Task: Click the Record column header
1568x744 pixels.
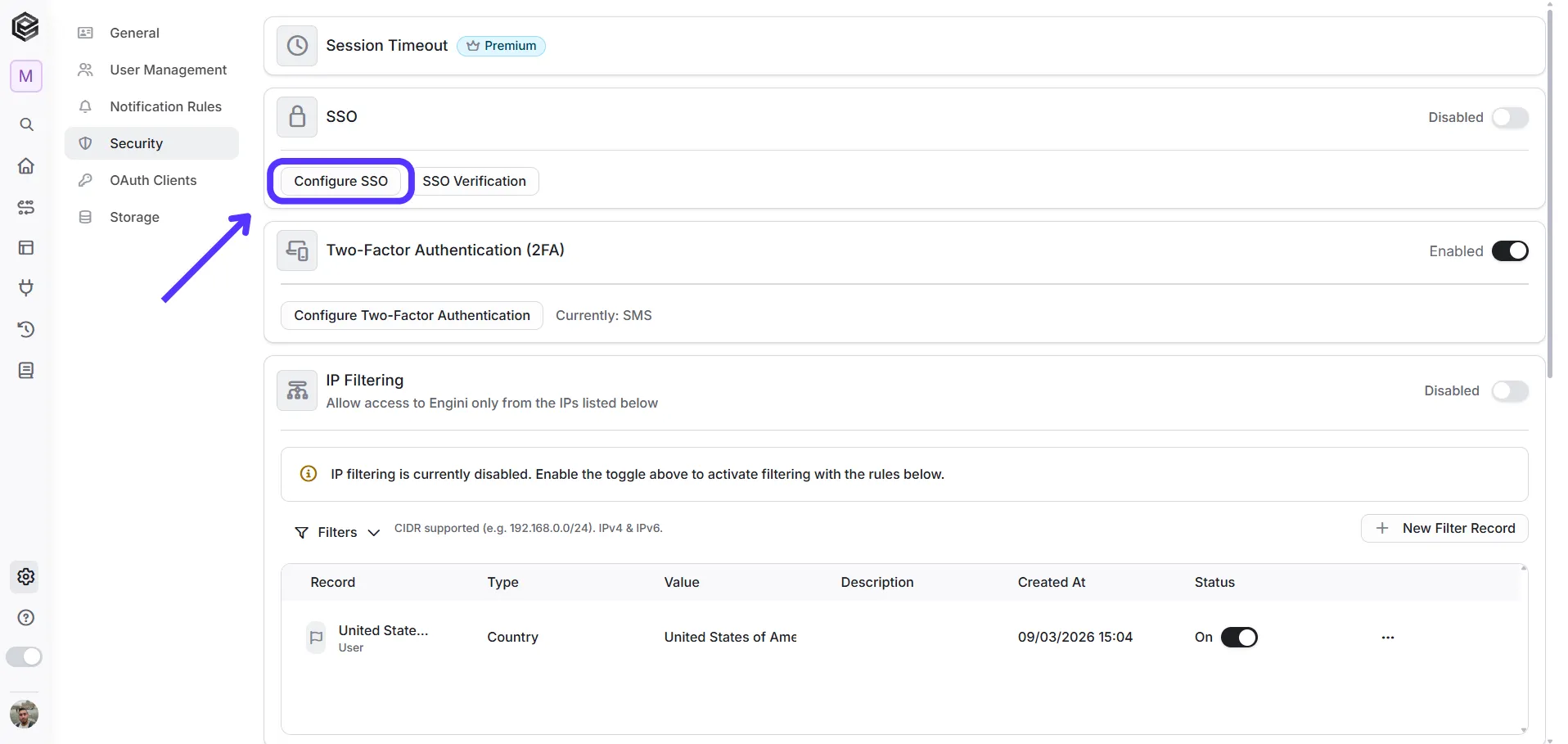Action: (x=332, y=582)
